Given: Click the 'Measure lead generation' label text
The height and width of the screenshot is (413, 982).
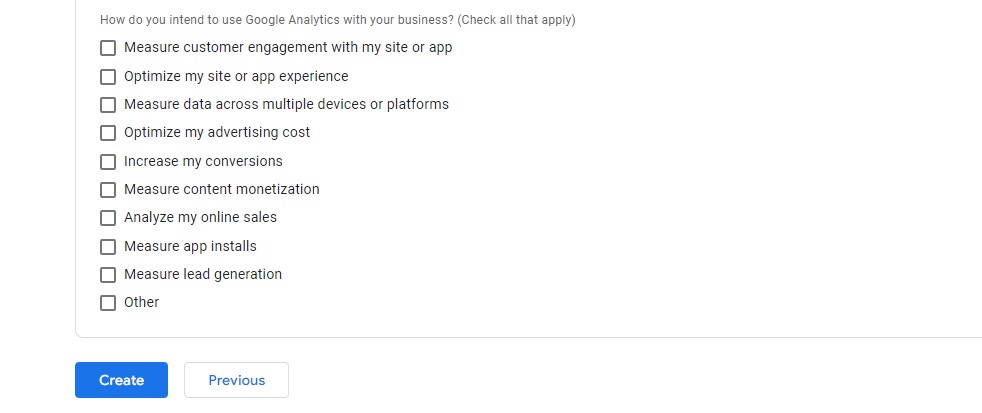Looking at the screenshot, I should point(203,274).
